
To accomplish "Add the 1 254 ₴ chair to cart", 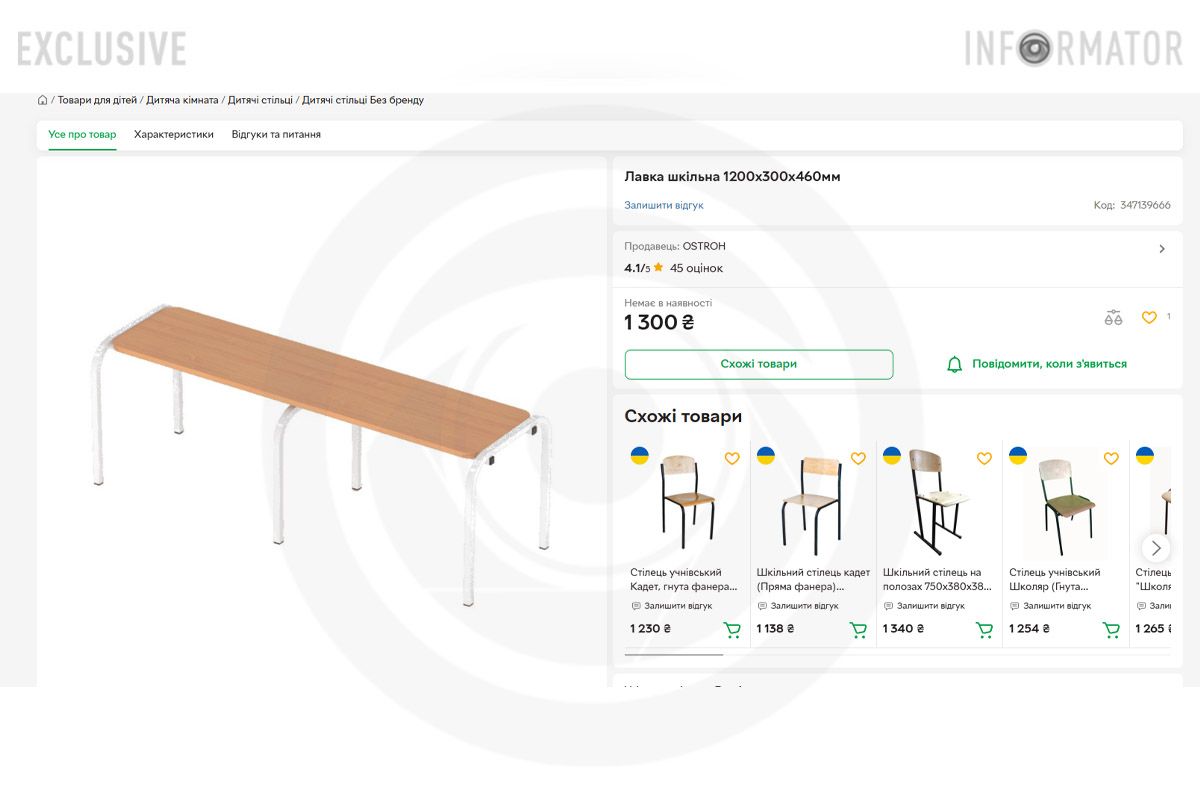I will point(1111,630).
